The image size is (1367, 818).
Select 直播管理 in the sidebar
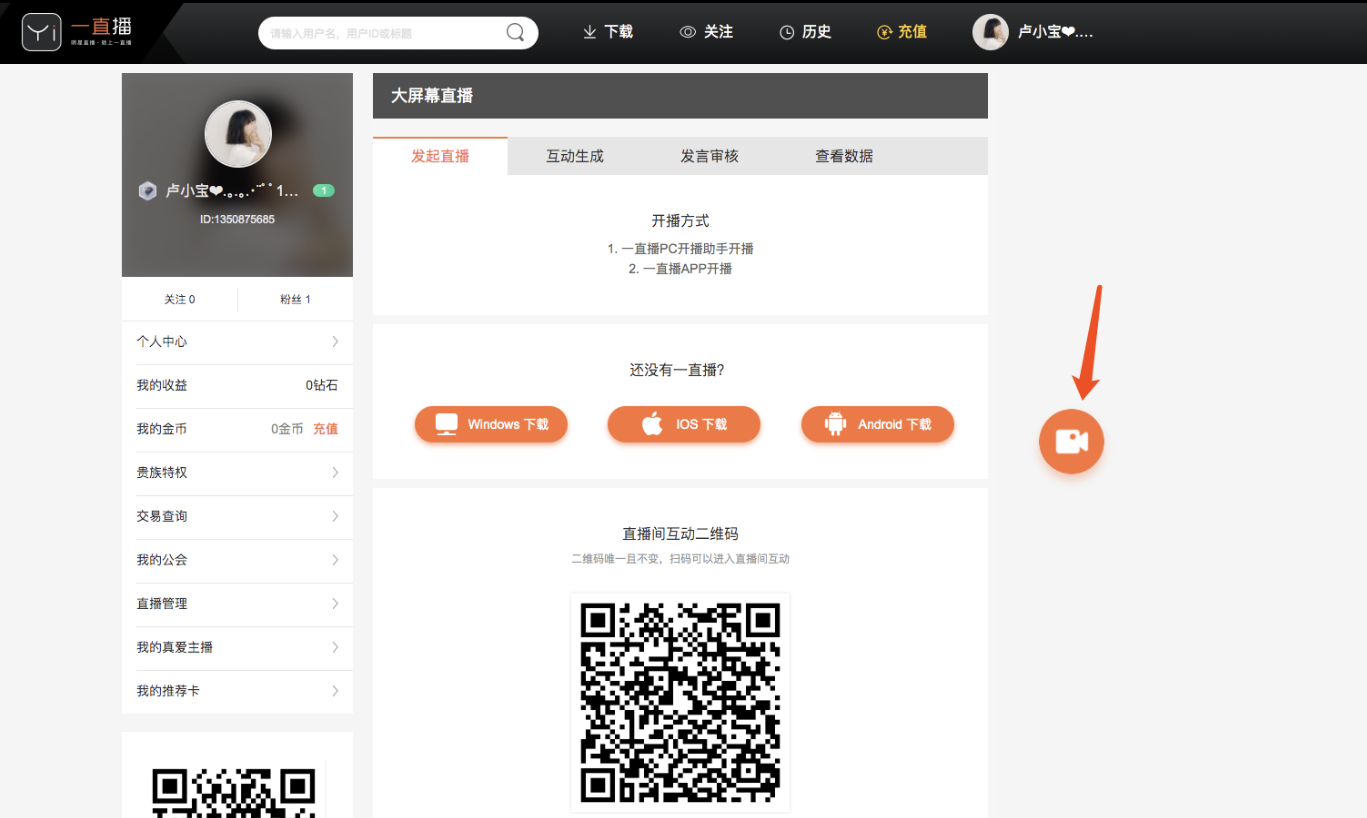pyautogui.click(x=237, y=604)
